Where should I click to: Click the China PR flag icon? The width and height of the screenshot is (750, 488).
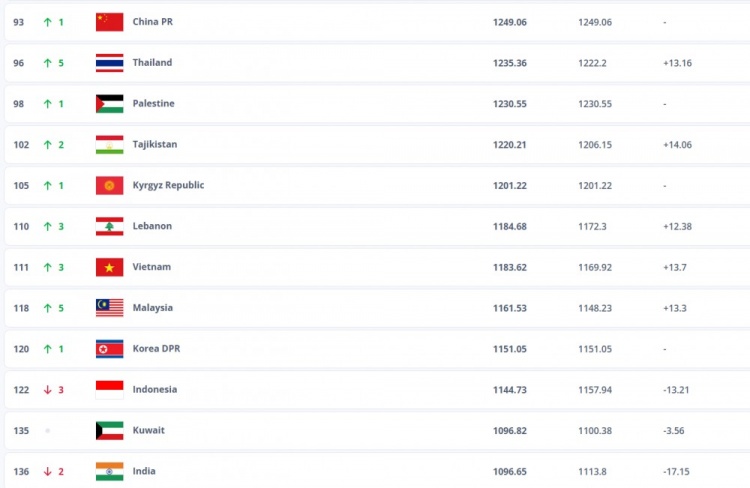pos(109,22)
